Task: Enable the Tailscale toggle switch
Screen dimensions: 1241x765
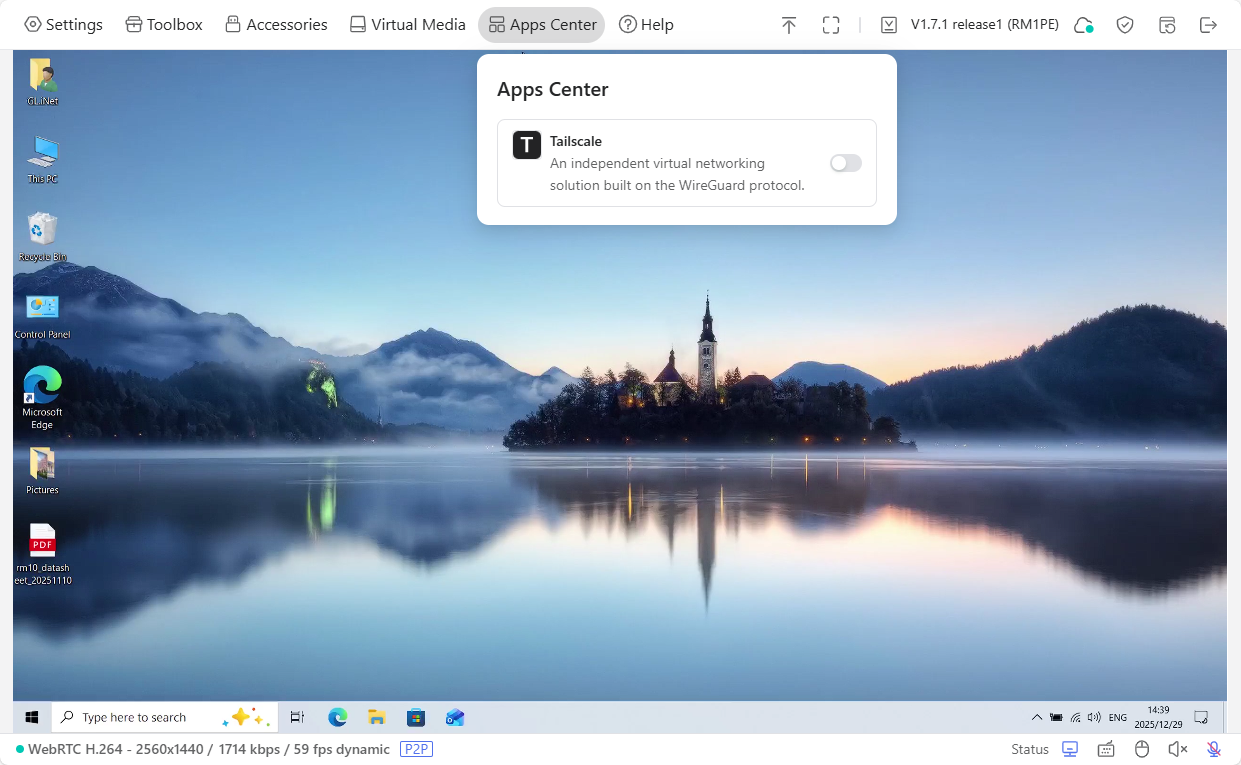Action: 845,163
